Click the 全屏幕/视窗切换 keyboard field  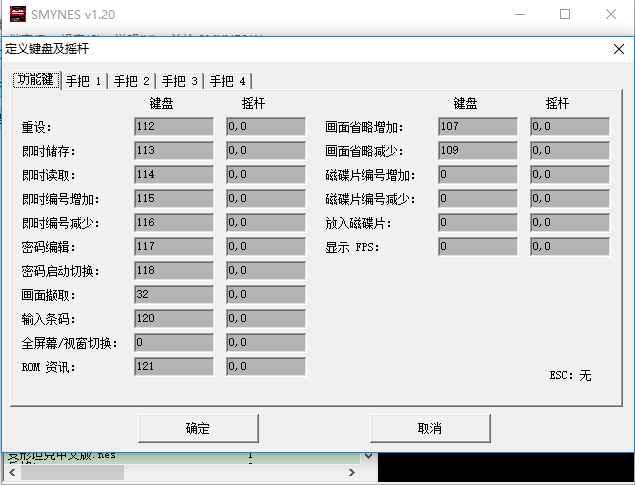[x=174, y=342]
